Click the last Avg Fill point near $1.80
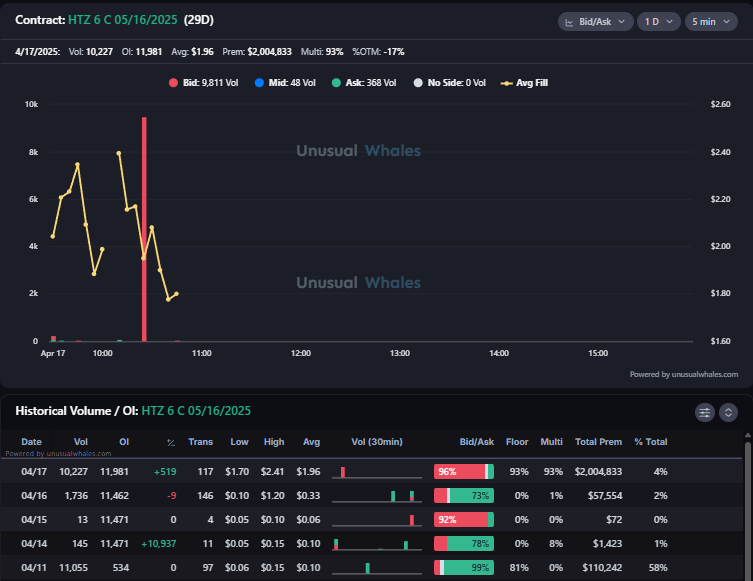This screenshot has width=753, height=581. pos(176,294)
